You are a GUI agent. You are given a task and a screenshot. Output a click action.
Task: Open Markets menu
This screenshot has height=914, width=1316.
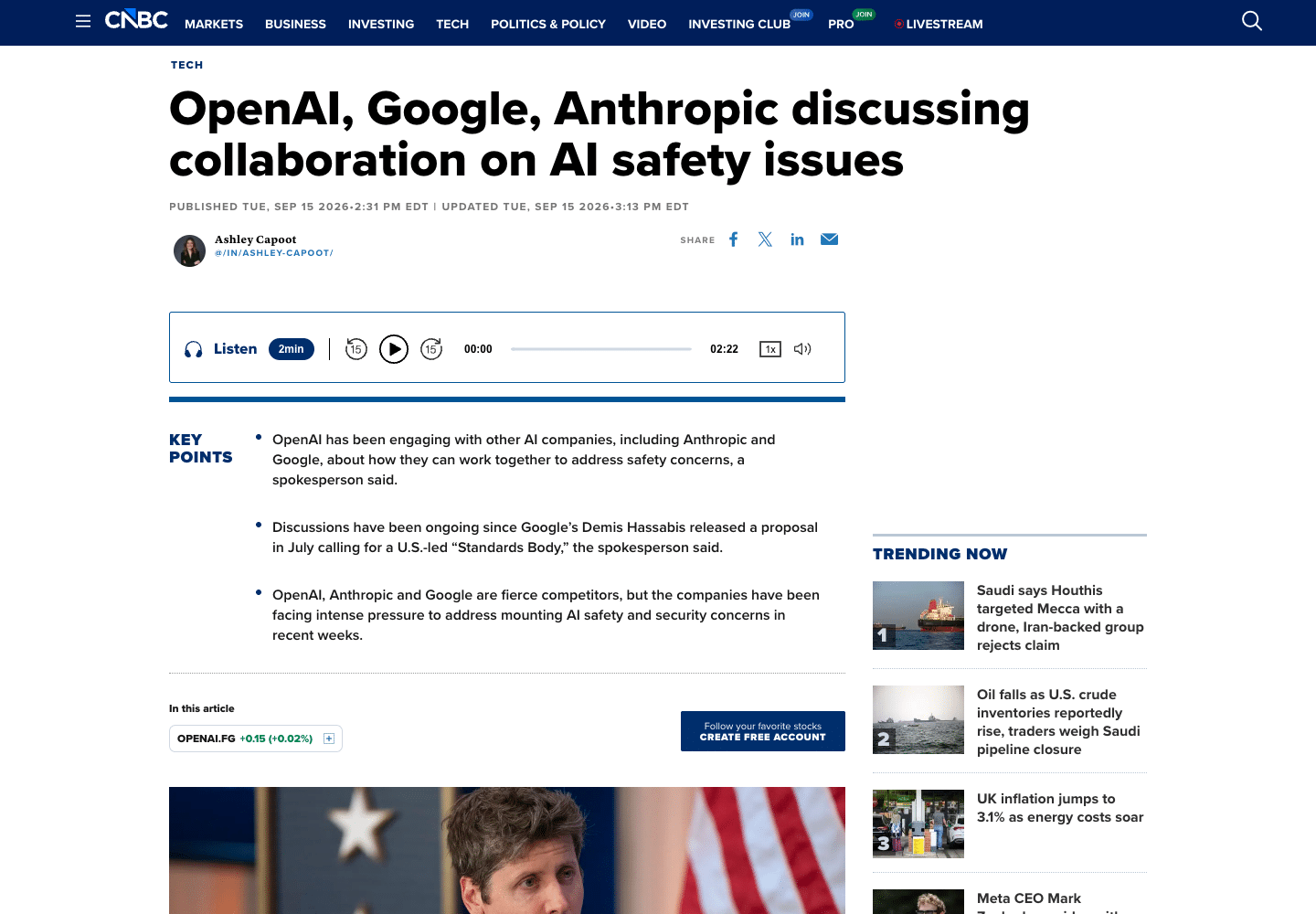click(214, 24)
